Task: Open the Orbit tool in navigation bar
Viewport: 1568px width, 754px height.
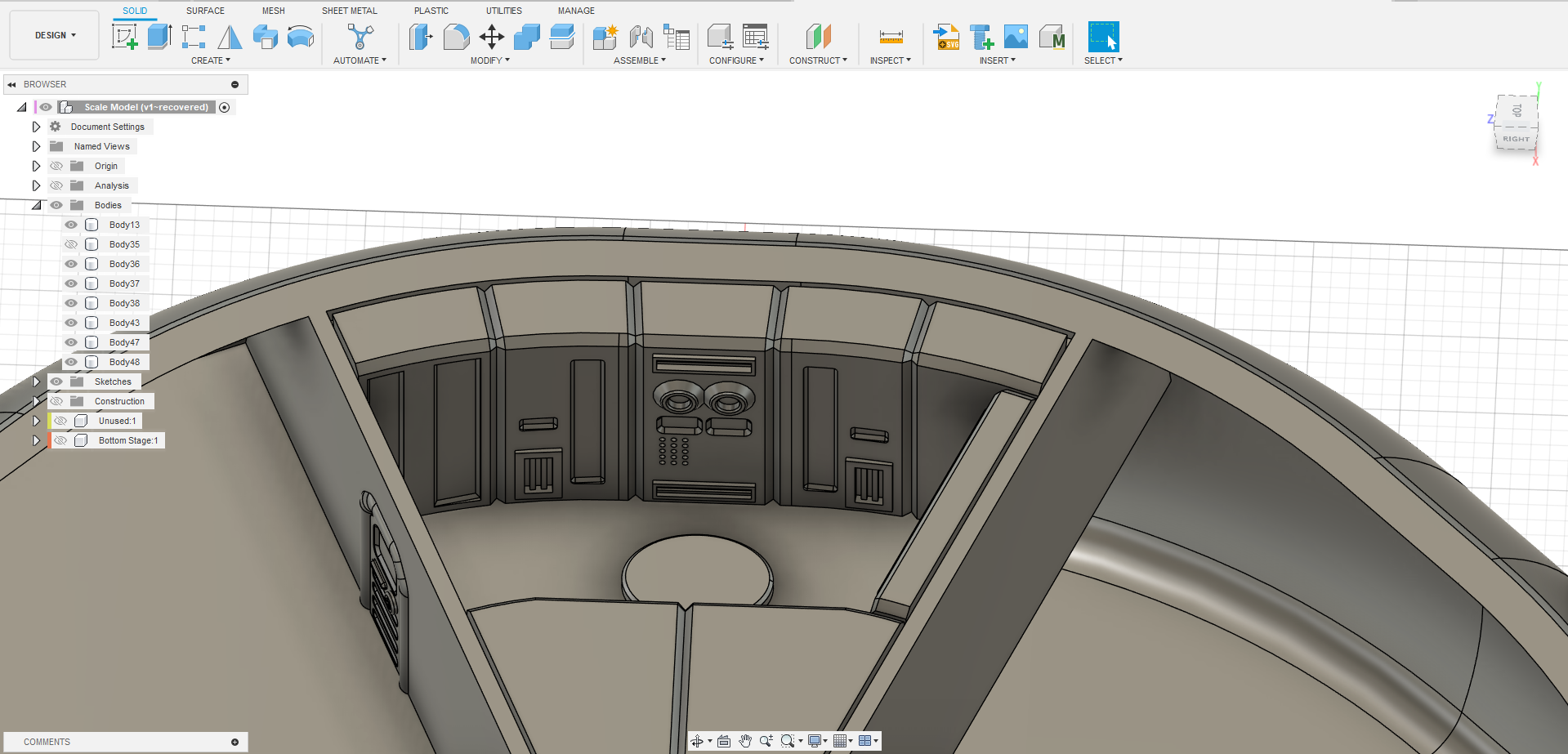Action: (697, 741)
